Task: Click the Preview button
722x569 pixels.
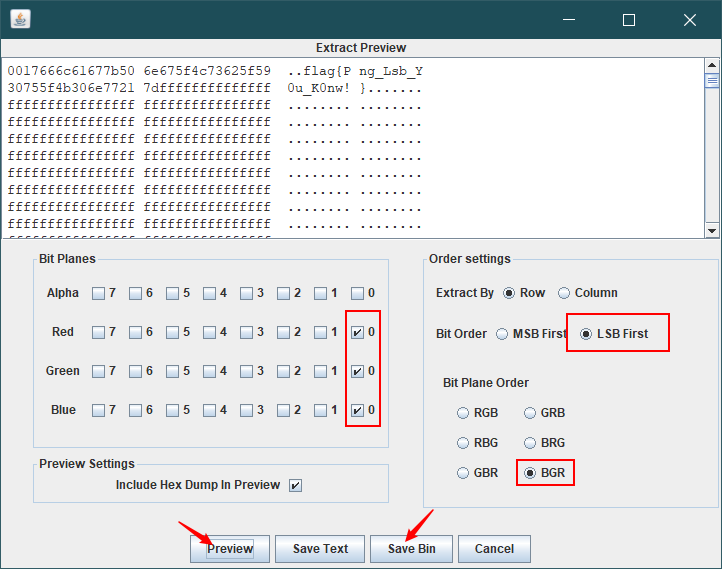Action: click(x=230, y=549)
